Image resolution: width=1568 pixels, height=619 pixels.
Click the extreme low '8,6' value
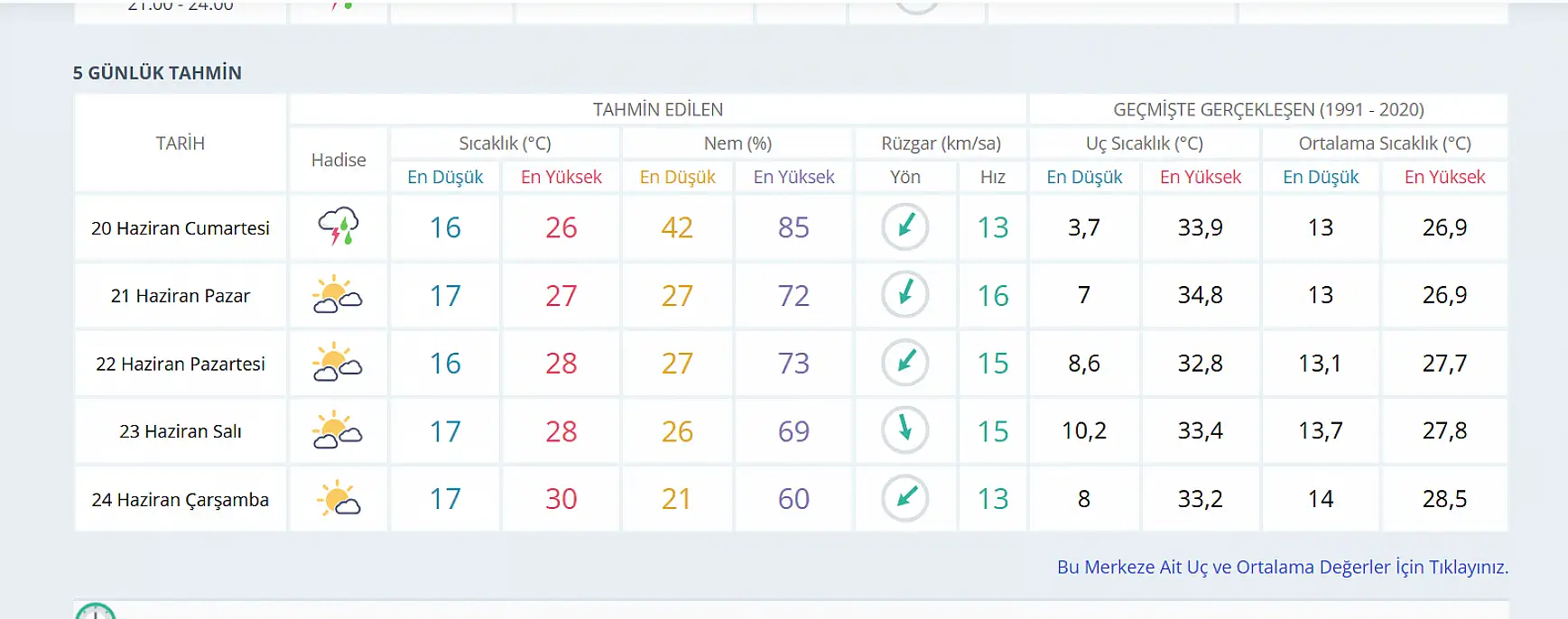click(1084, 364)
